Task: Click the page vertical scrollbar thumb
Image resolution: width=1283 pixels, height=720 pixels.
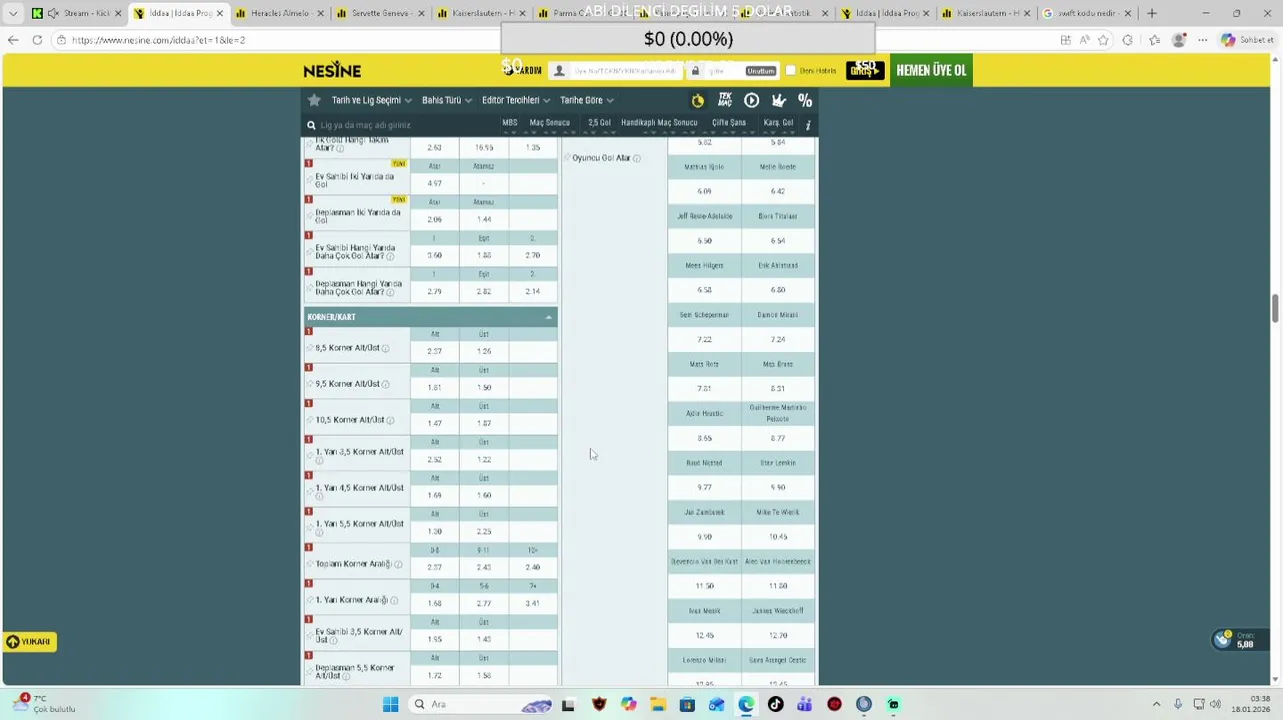Action: point(1275,308)
